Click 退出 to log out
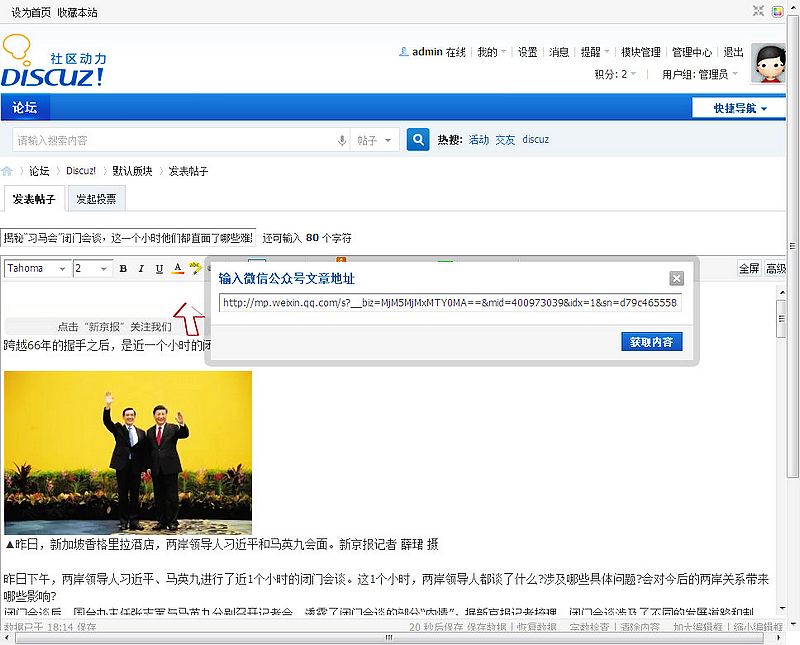Screen dimensions: 800x645 733,52
